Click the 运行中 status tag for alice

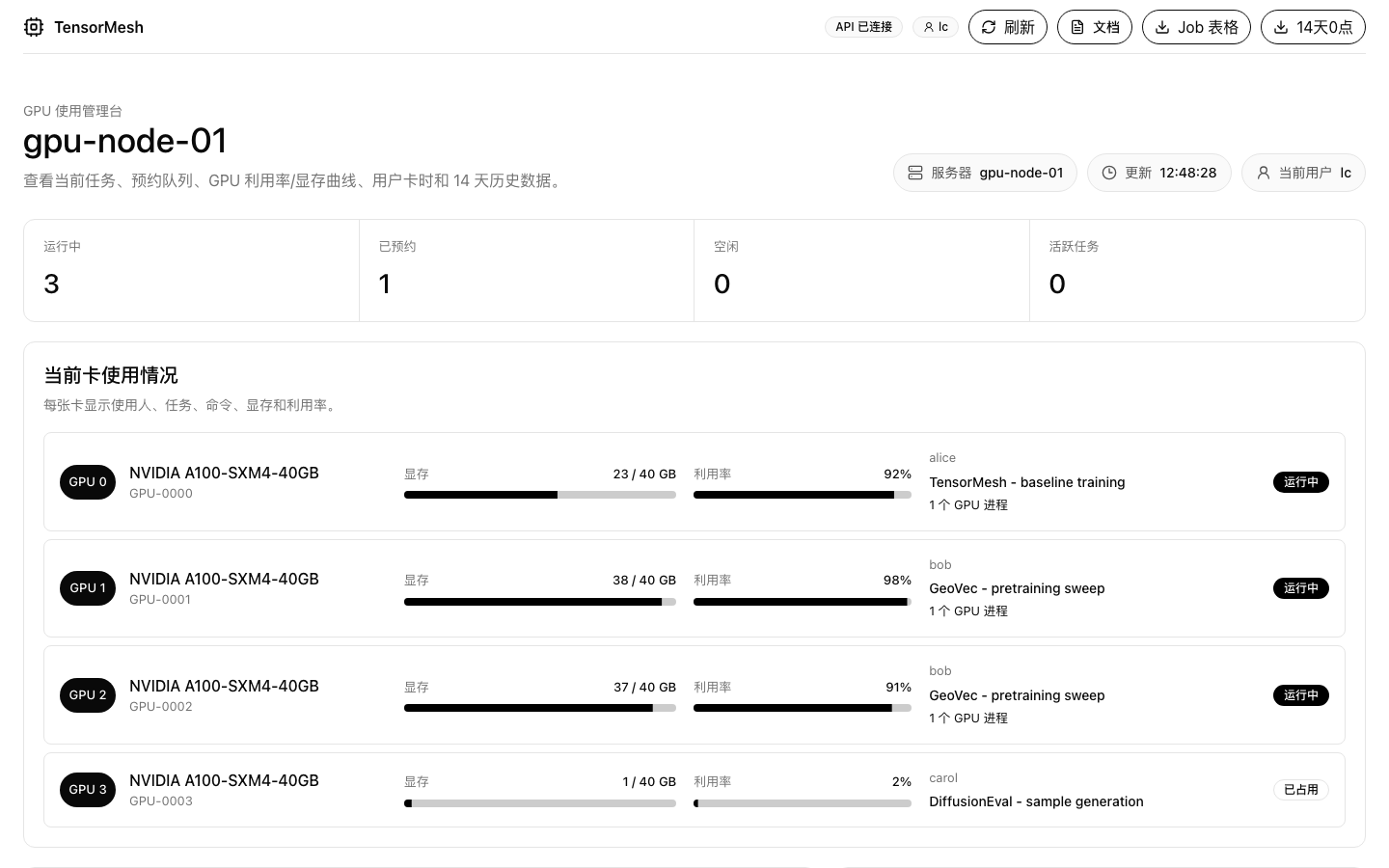[x=1301, y=482]
